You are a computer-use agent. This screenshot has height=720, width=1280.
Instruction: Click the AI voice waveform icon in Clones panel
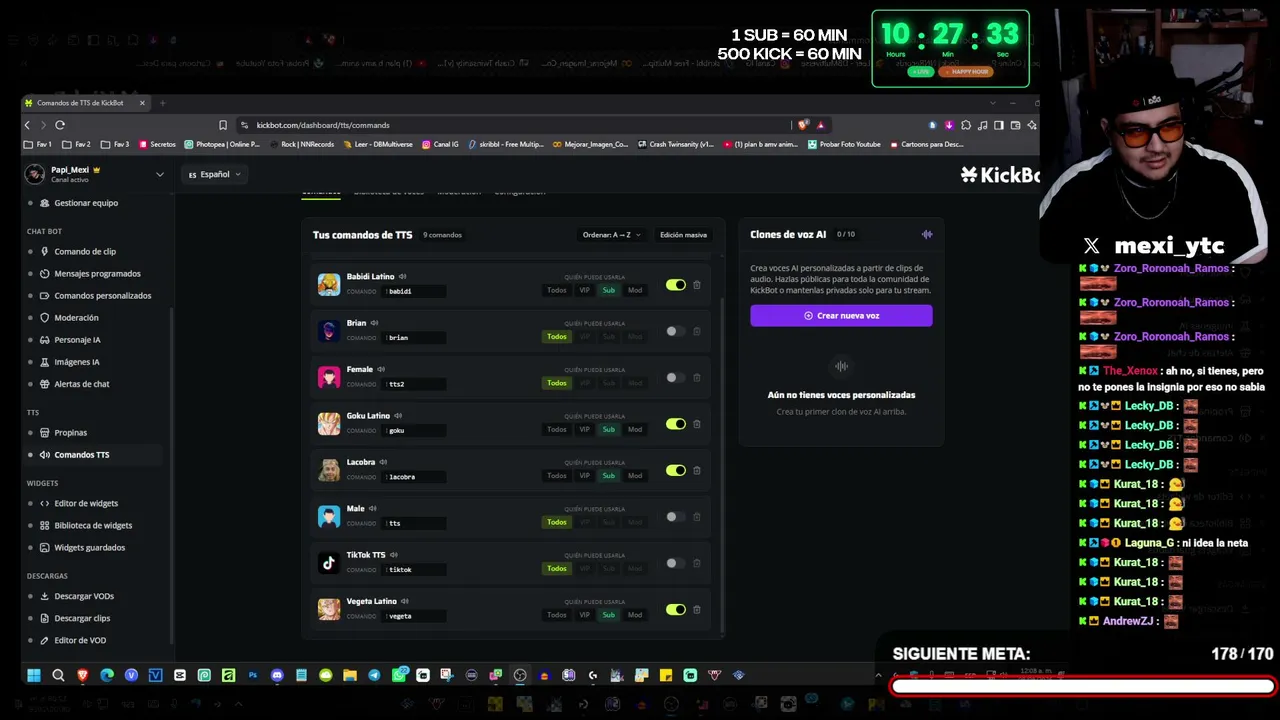(927, 235)
